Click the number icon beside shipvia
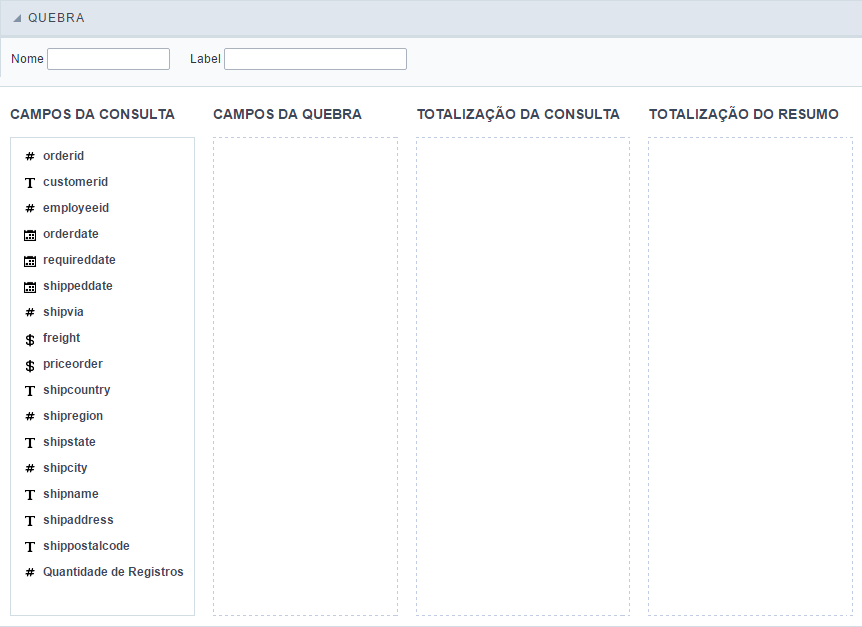The width and height of the screenshot is (862, 627). (x=30, y=313)
